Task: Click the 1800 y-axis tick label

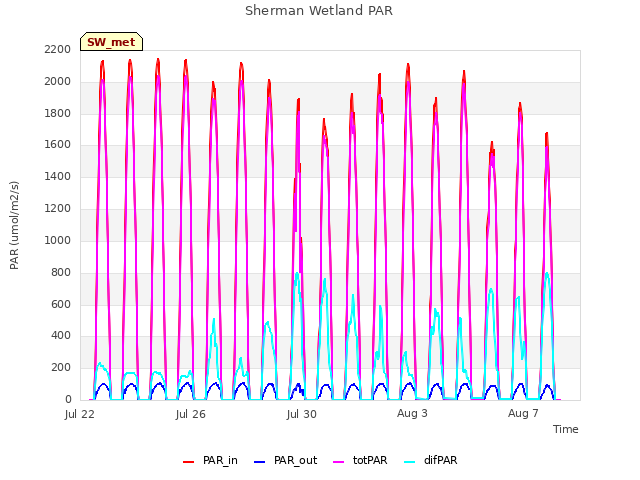Action: pos(58,113)
